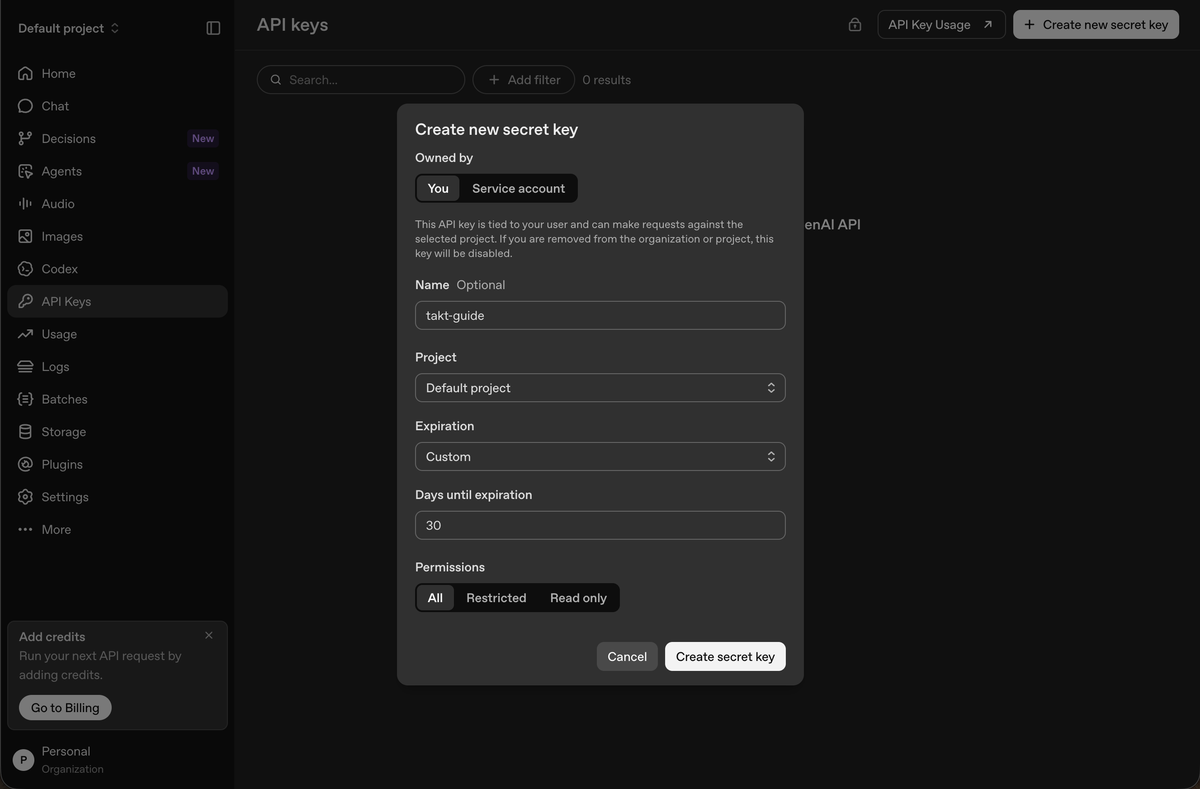
Task: Set permissions to Read only
Action: click(578, 598)
